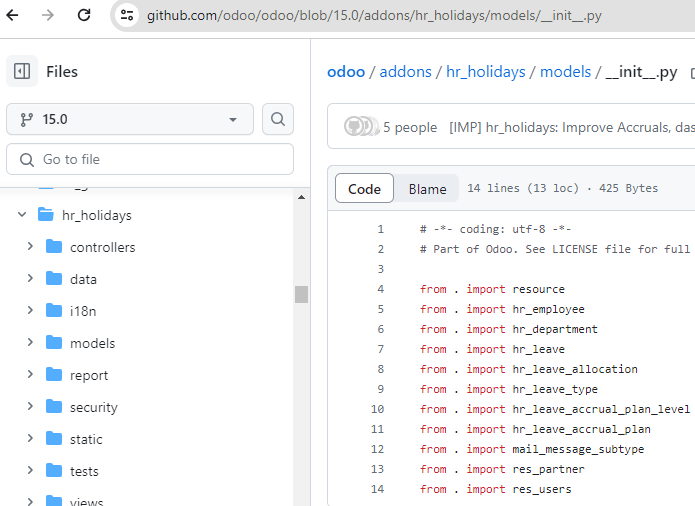
Task: Expand the i18n folder chevron
Action: [x=30, y=310]
